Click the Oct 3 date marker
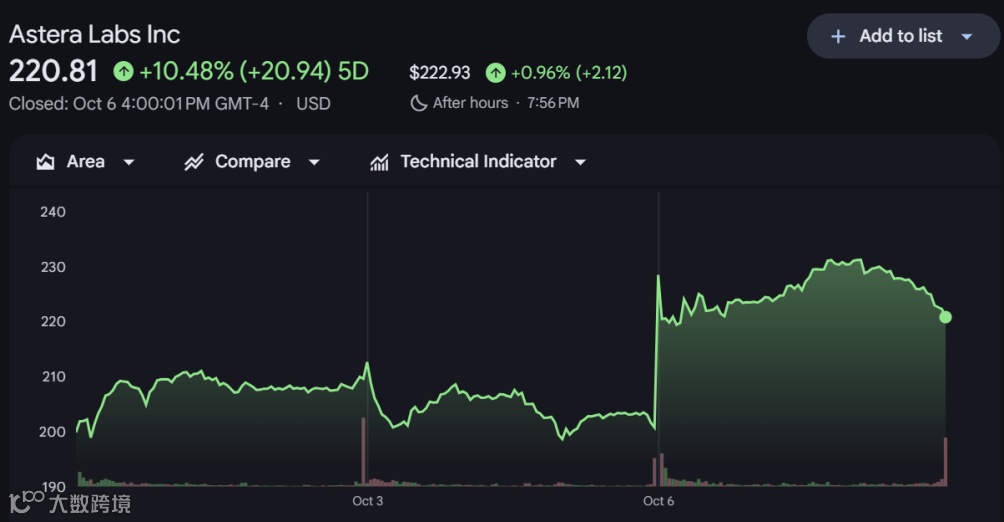1004x522 pixels. coord(367,501)
